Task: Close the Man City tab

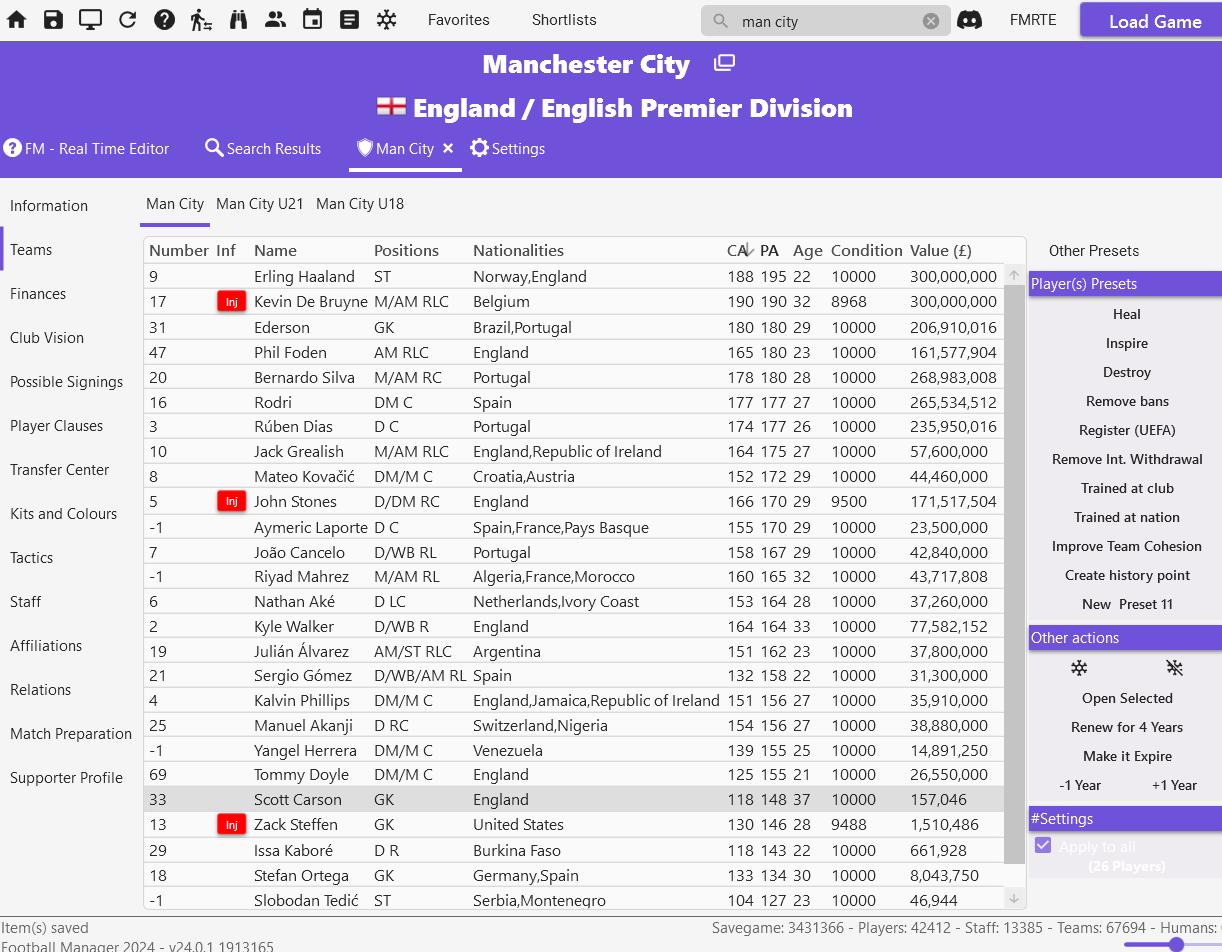Action: [448, 148]
